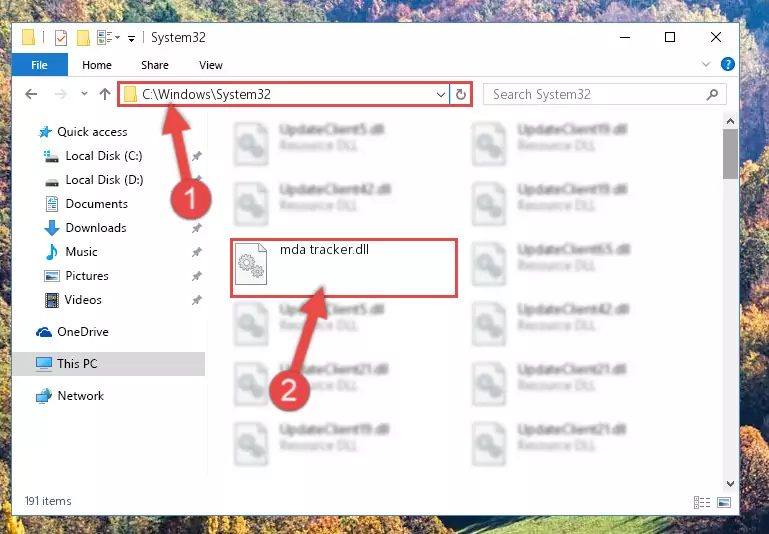The image size is (769, 534).
Task: Minimize the System32 window
Action: [x=625, y=37]
